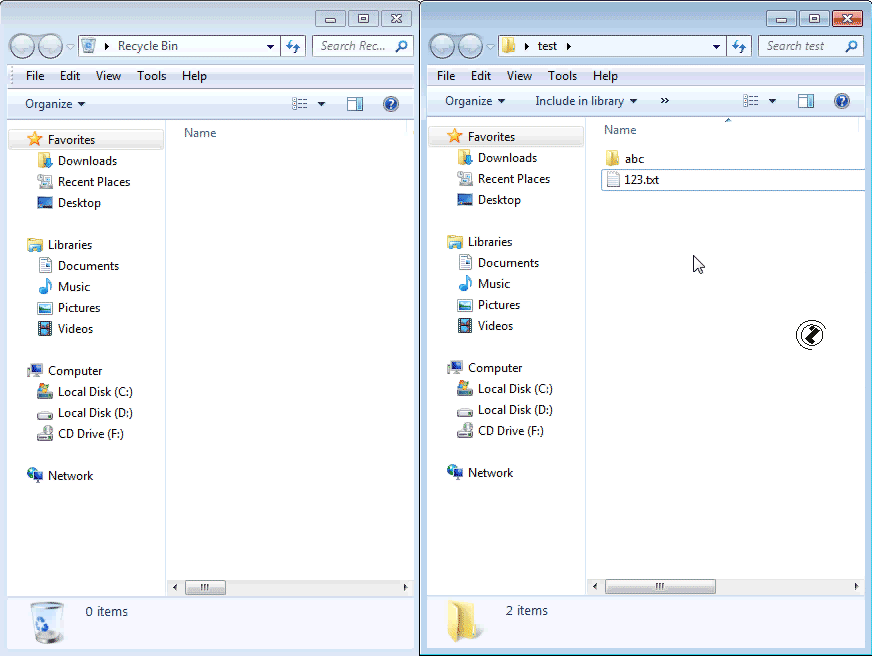872x656 pixels.
Task: Toggle preview pane in test window
Action: 806,101
